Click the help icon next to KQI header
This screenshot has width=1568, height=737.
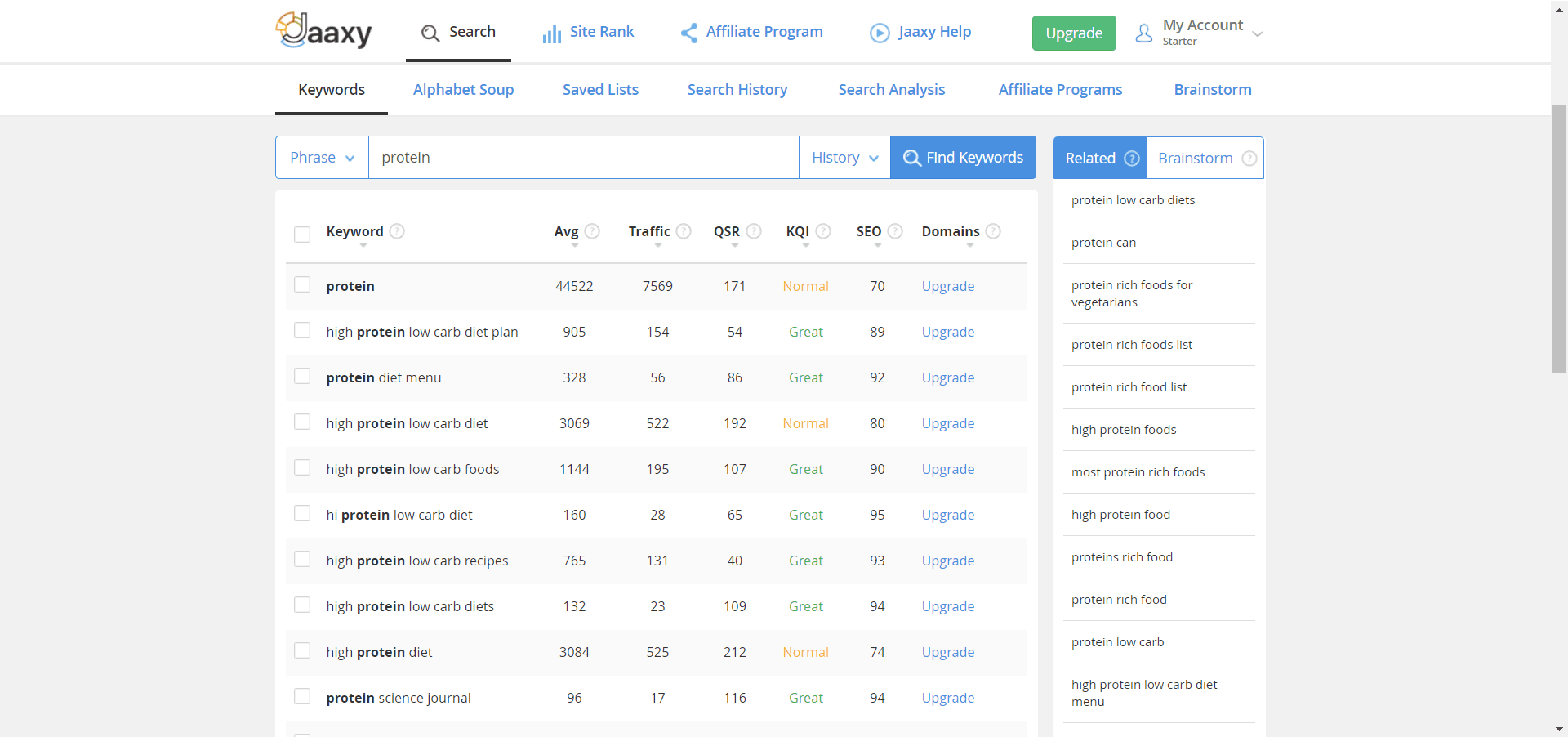pyautogui.click(x=823, y=231)
